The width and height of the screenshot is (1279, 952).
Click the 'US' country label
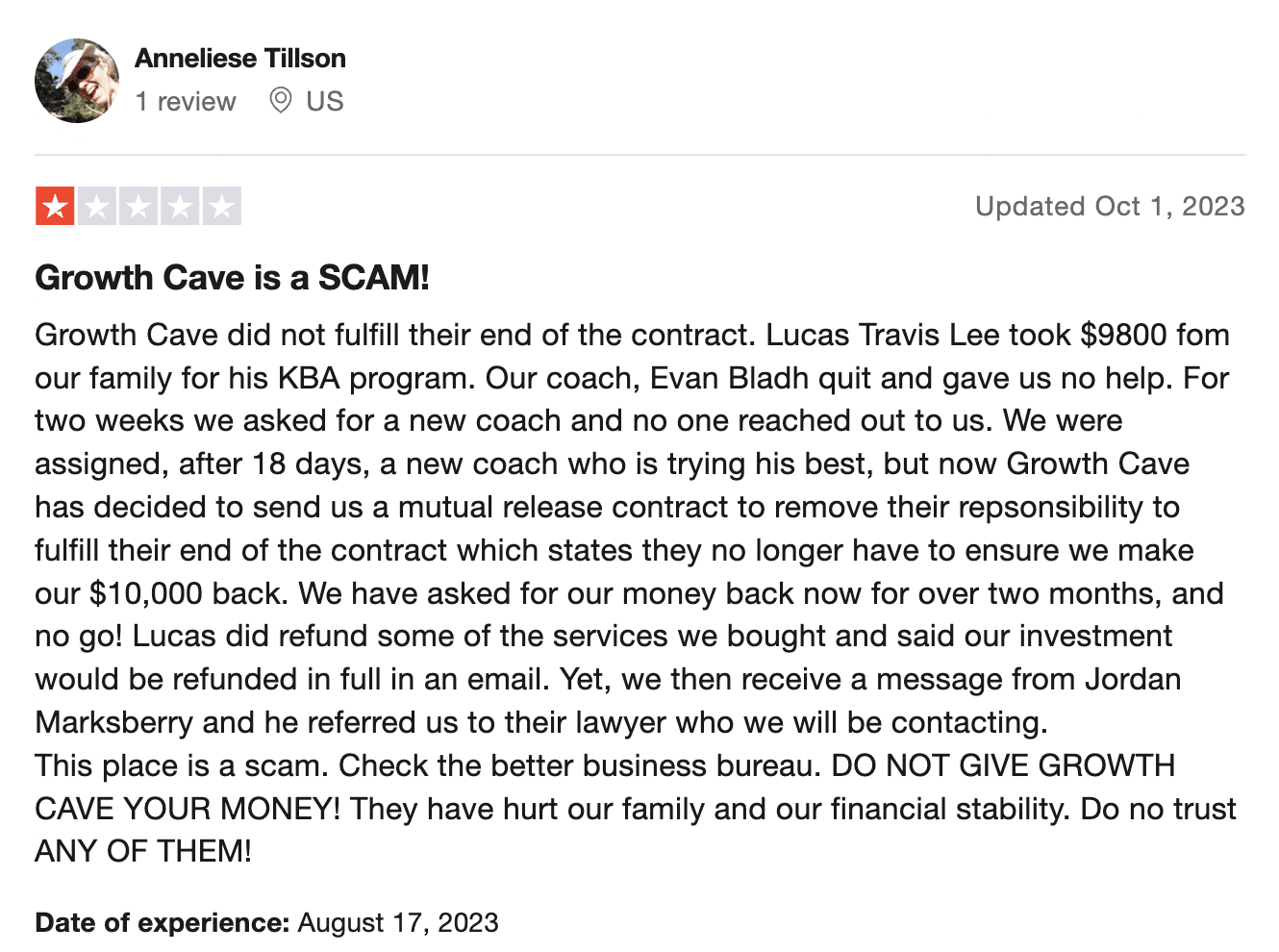coord(325,101)
